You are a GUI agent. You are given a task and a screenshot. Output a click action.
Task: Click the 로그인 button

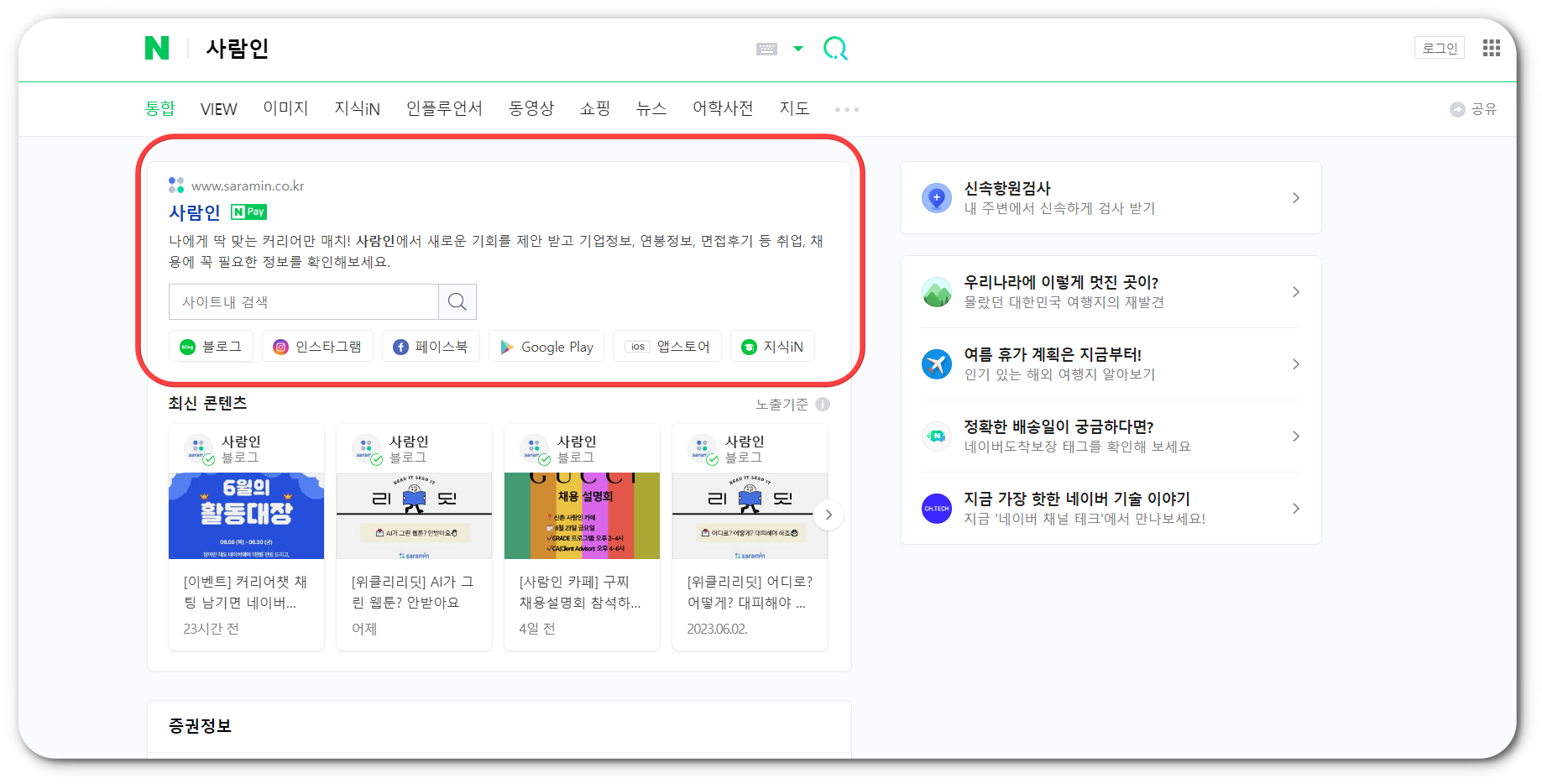coord(1439,47)
